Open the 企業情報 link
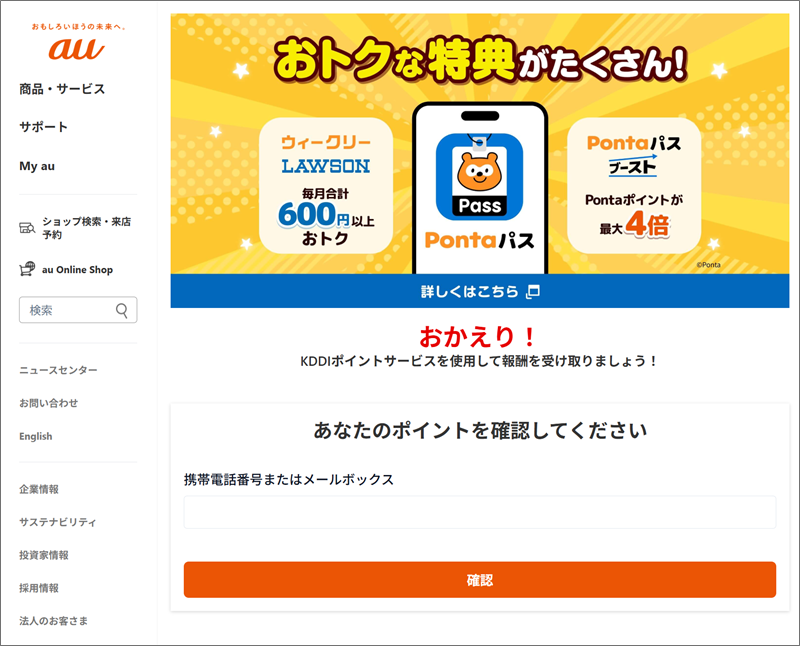The height and width of the screenshot is (646, 800). click(x=39, y=489)
